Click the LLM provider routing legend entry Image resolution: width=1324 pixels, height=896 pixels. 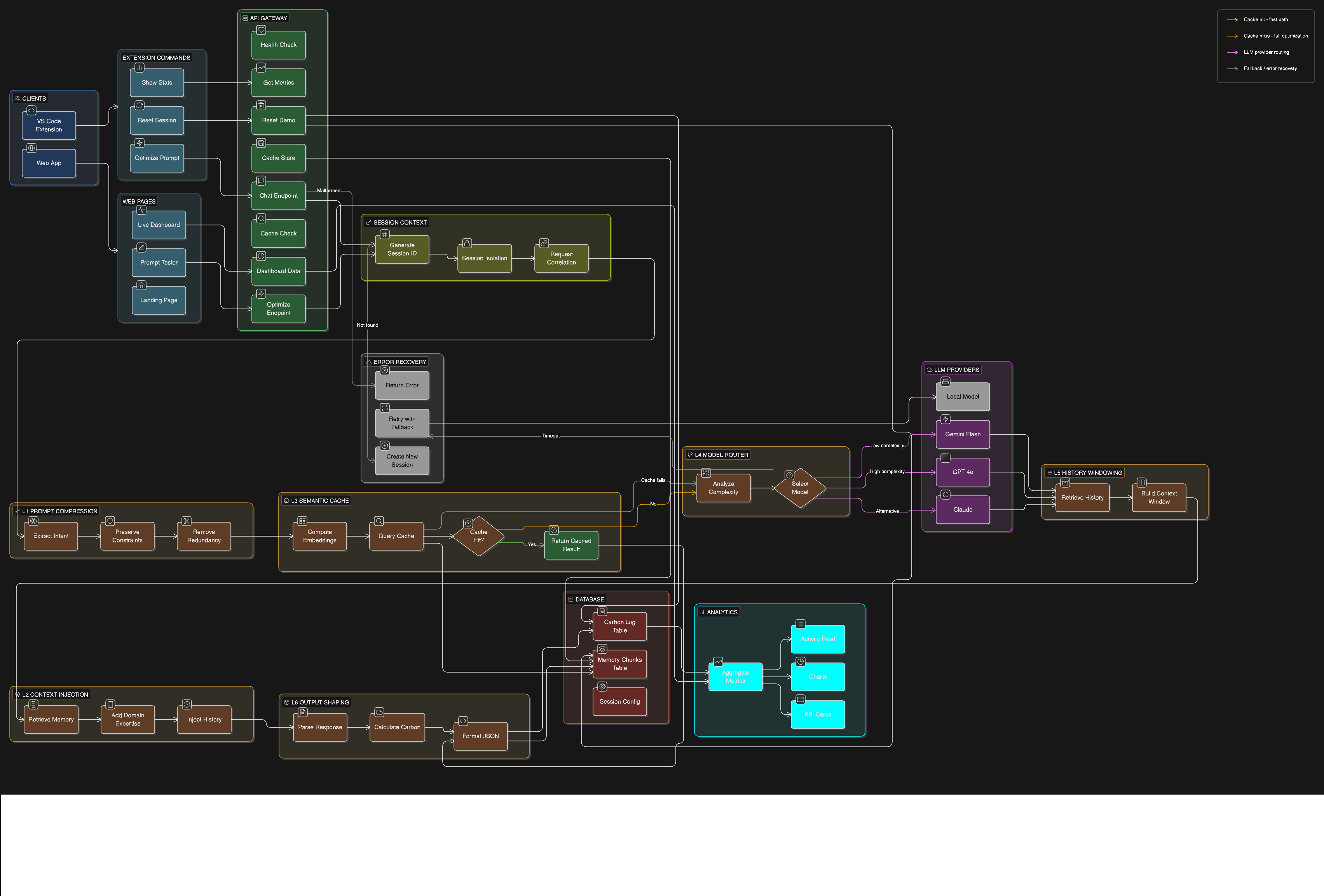click(1266, 52)
